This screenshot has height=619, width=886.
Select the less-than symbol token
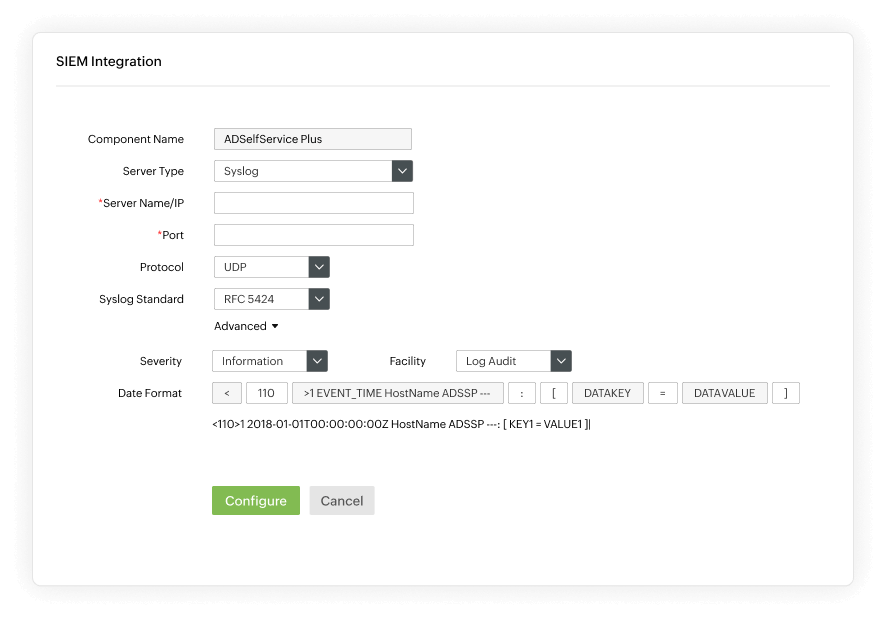226,392
